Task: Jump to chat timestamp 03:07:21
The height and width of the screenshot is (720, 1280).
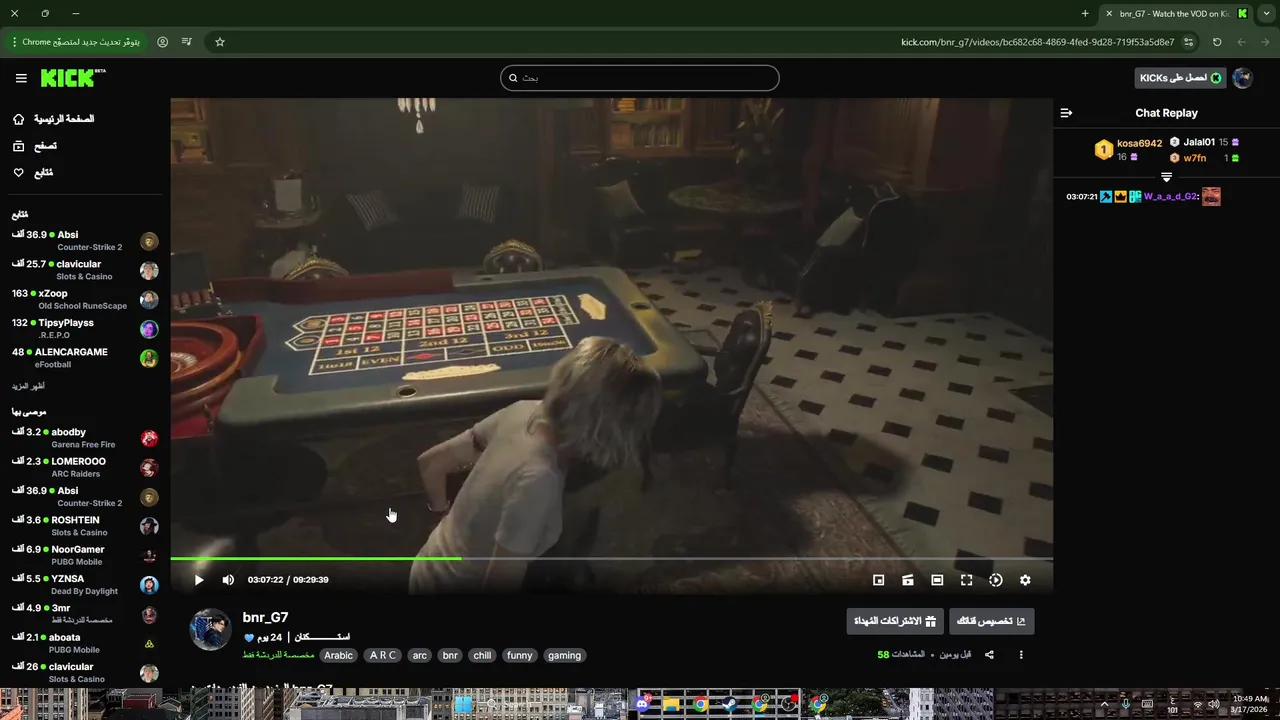Action: (1082, 197)
